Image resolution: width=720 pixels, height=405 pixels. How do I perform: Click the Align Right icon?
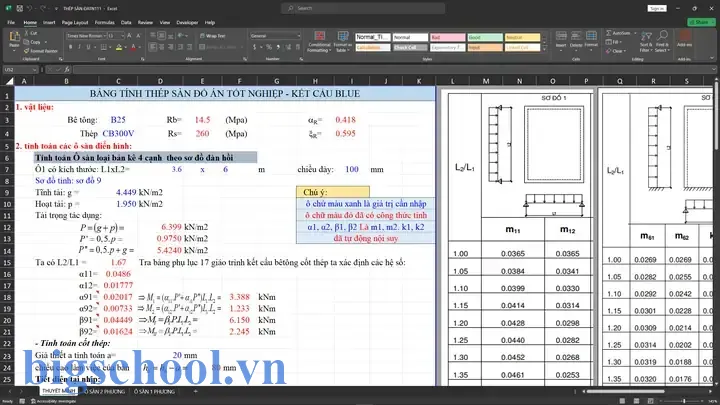point(170,47)
